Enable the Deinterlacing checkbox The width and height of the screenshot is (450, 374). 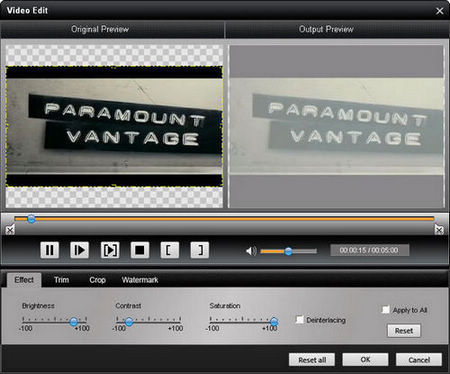coord(300,320)
